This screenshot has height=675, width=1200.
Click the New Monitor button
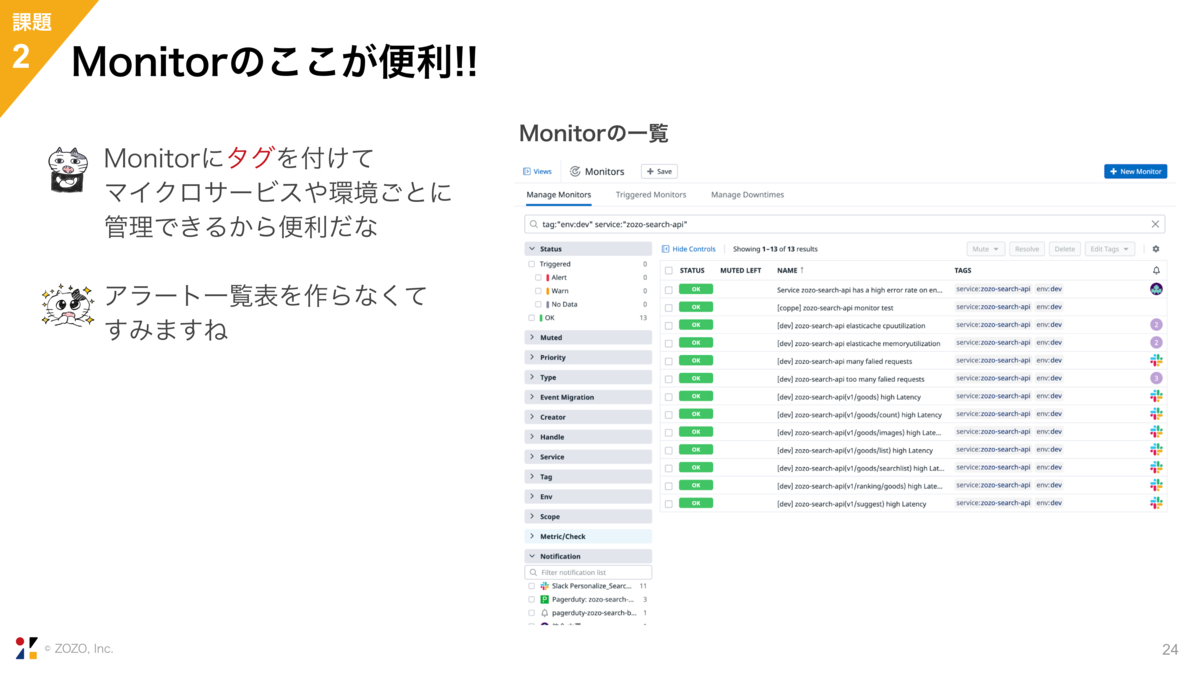tap(1135, 172)
